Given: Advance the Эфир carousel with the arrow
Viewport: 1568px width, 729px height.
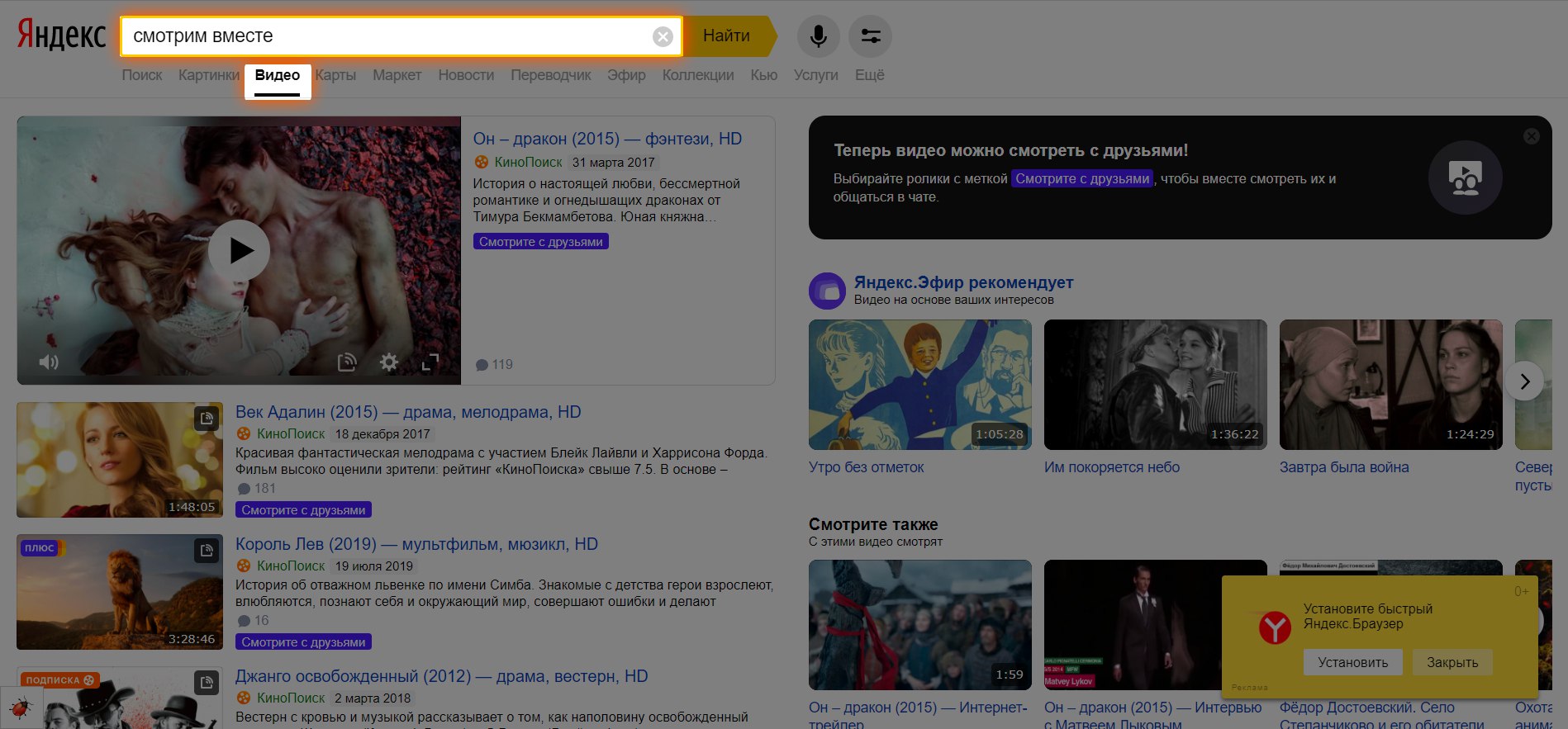Looking at the screenshot, I should [1525, 381].
